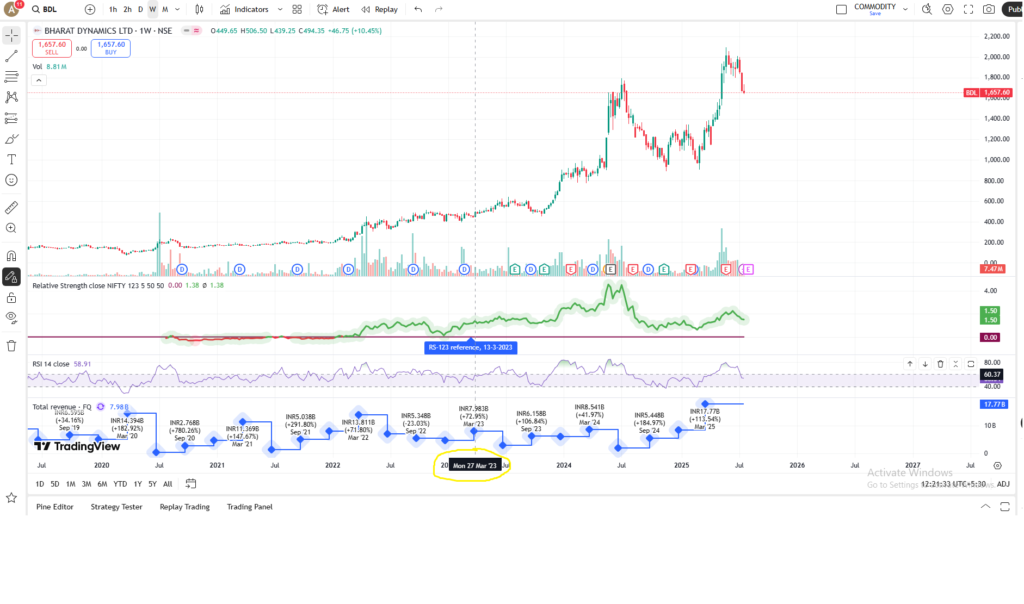Open the indicator templates grid icon
The width and height of the screenshot is (1024, 604).
click(297, 9)
